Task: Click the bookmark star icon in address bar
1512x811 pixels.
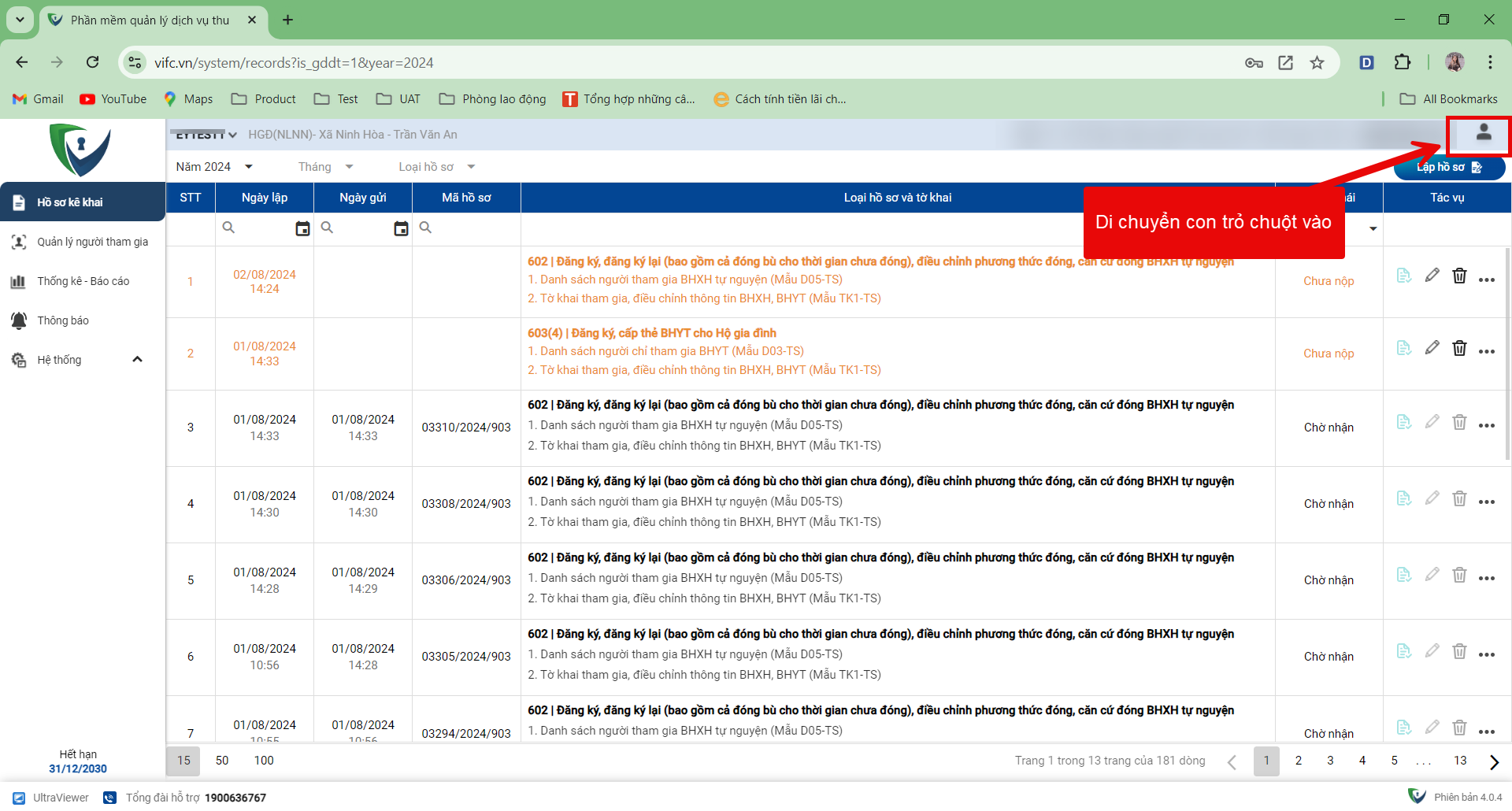Action: [1317, 63]
